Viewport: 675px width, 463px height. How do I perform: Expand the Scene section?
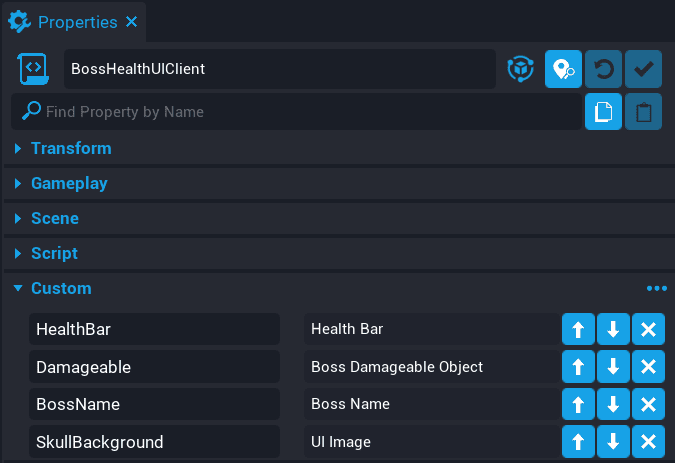point(55,218)
